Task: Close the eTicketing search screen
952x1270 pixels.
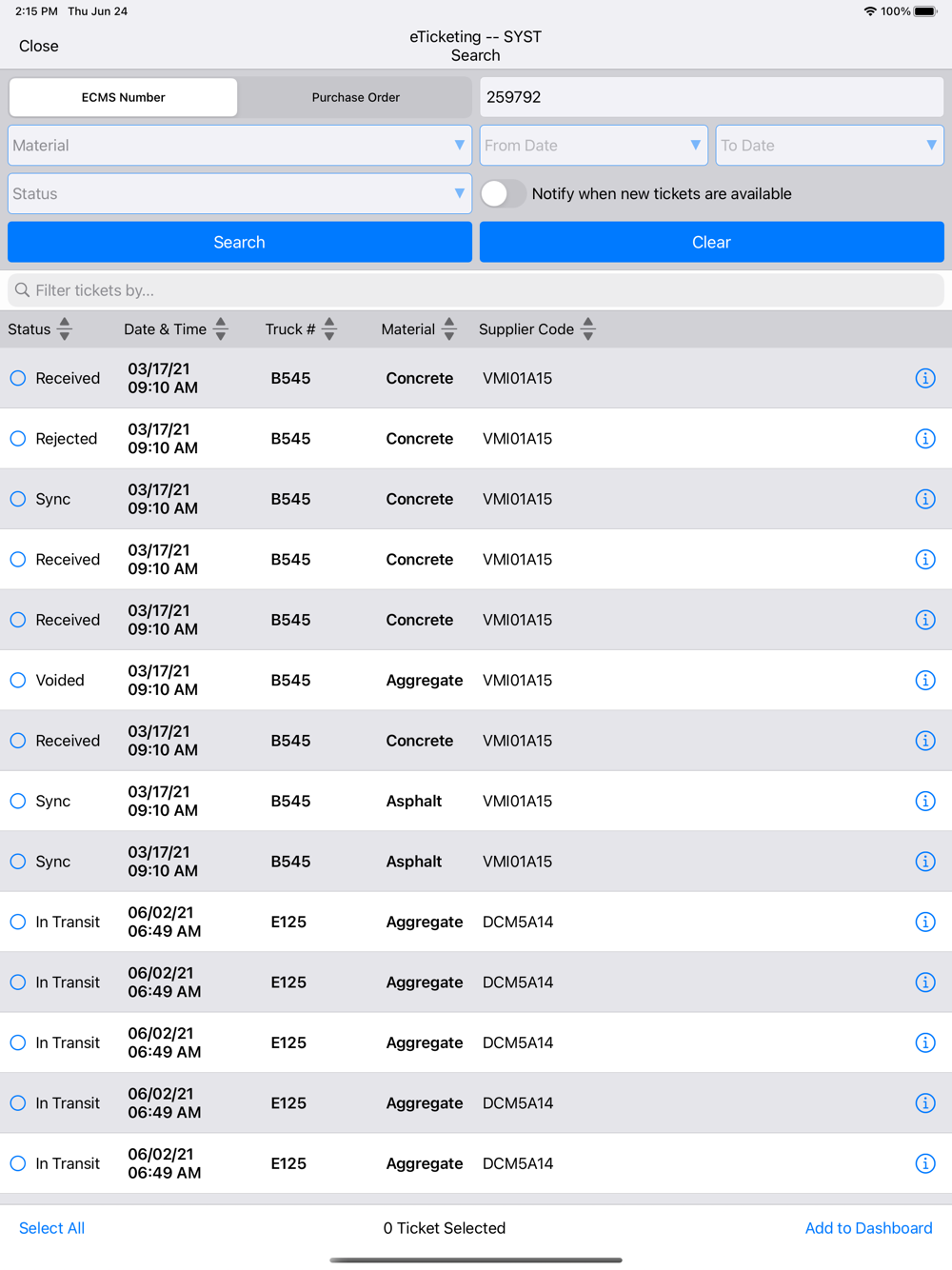Action: [x=39, y=46]
